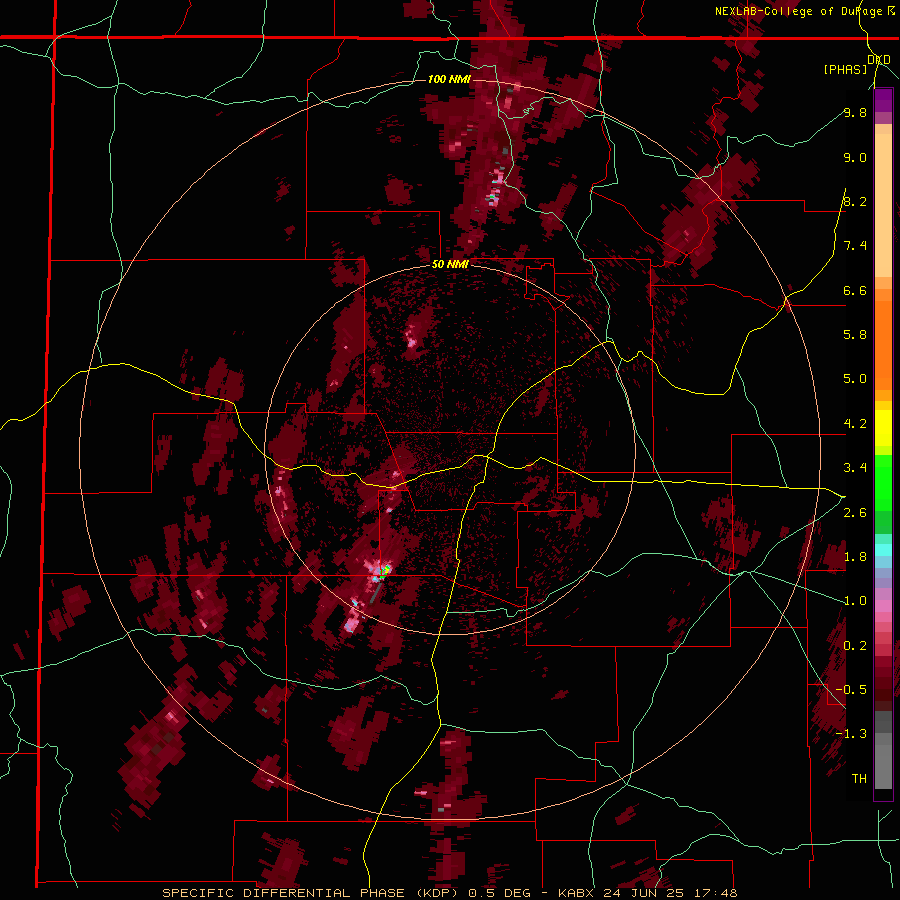Viewport: 900px width, 900px height.
Task: Click the 4.2 scale value
Action: click(855, 424)
